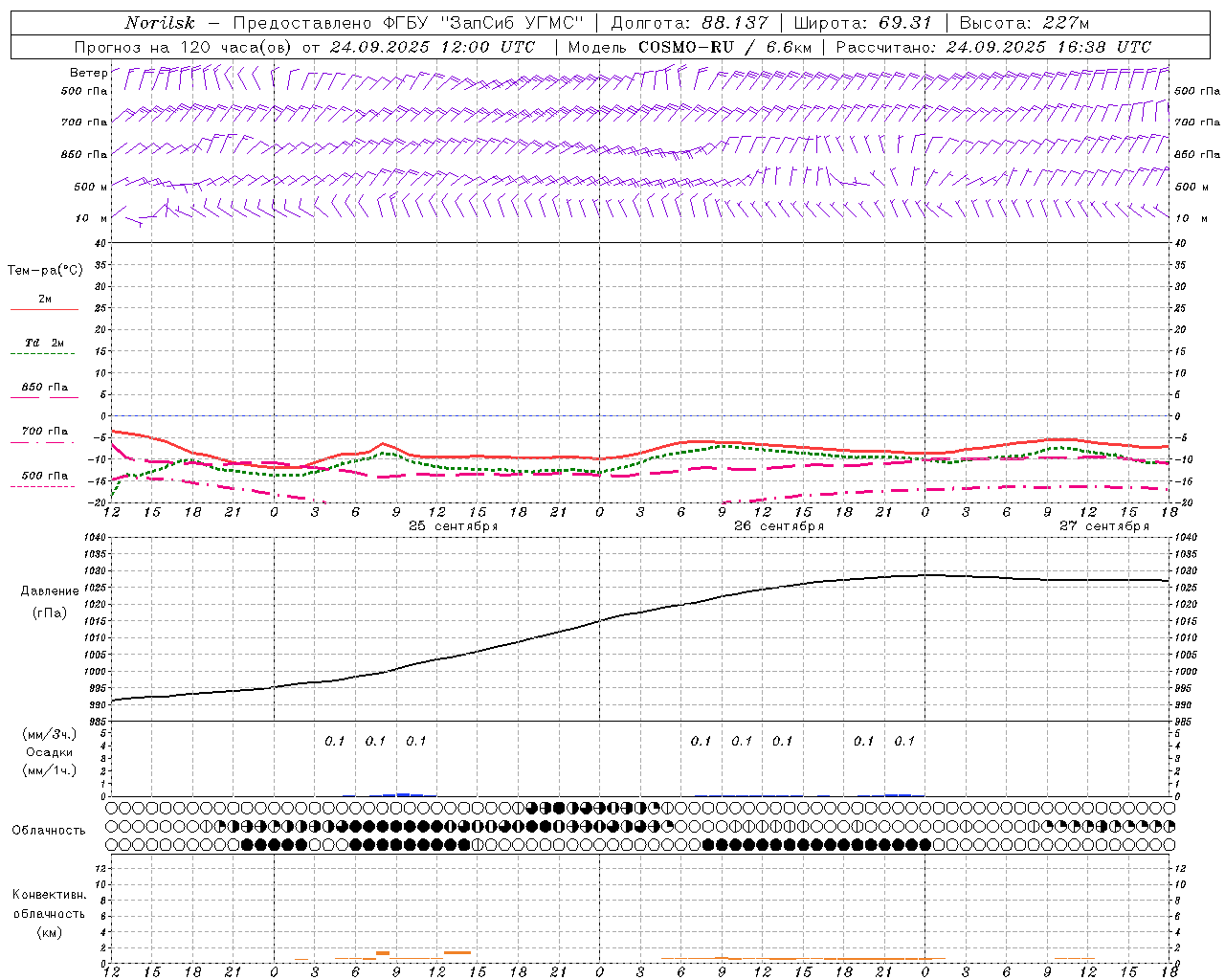Click the "850 гПа" temperature legend entry
The image size is (1225, 980).
pos(45,388)
